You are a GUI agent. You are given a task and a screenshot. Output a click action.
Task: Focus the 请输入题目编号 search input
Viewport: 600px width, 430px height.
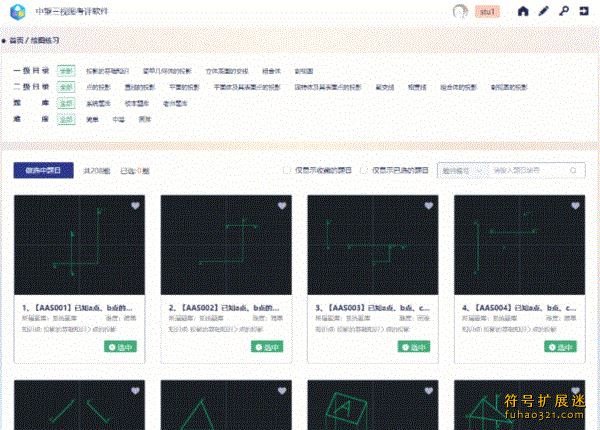pos(528,171)
